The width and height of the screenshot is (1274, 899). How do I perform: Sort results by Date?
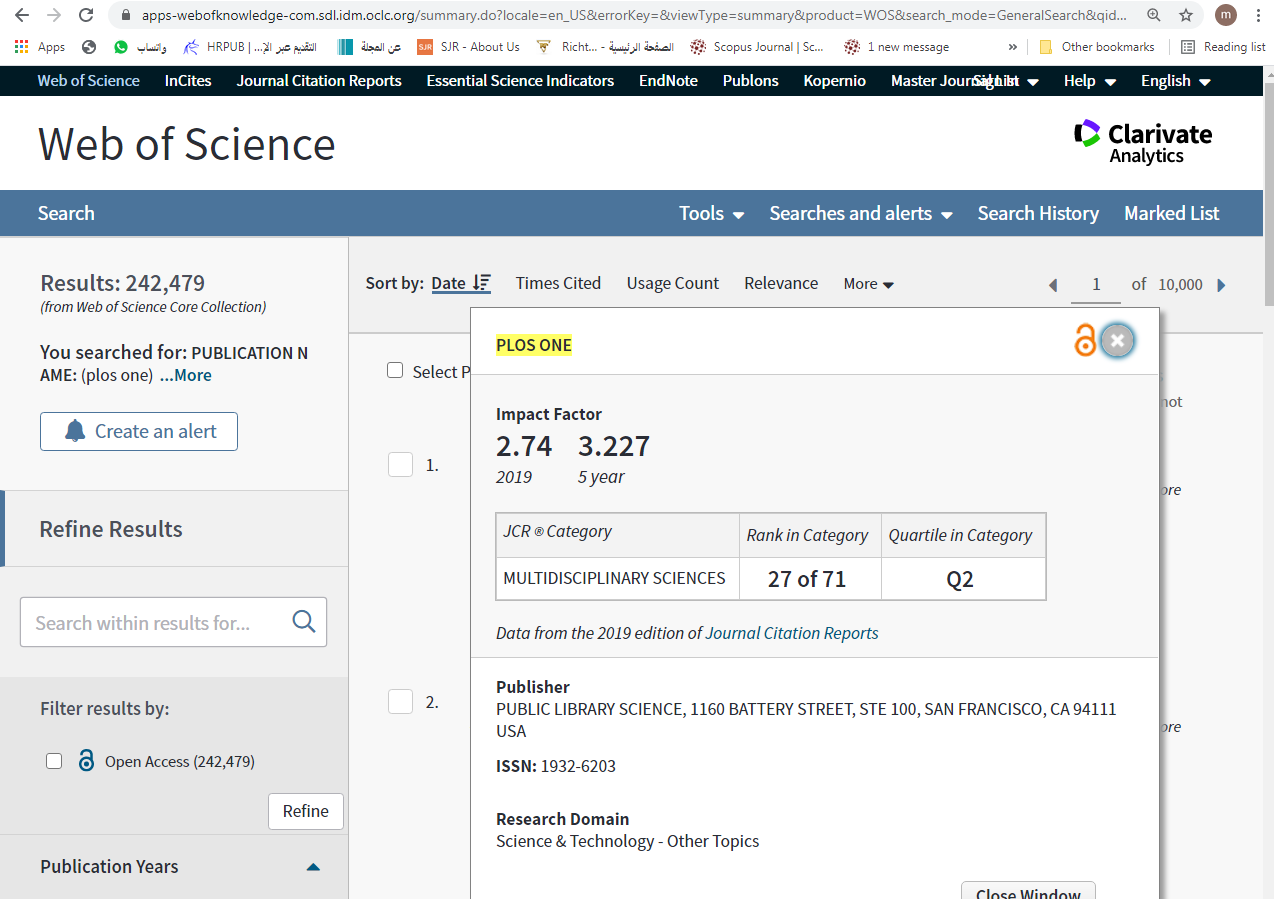(449, 283)
